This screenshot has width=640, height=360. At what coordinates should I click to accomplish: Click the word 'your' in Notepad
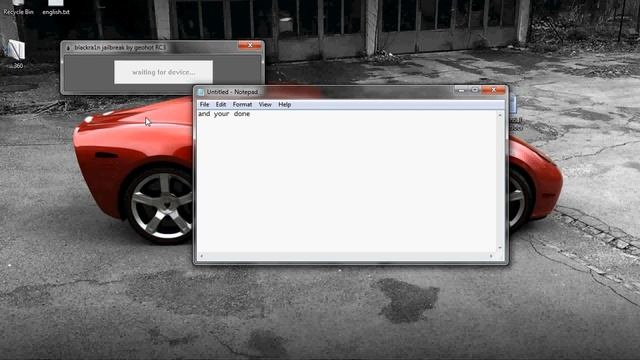(221, 114)
